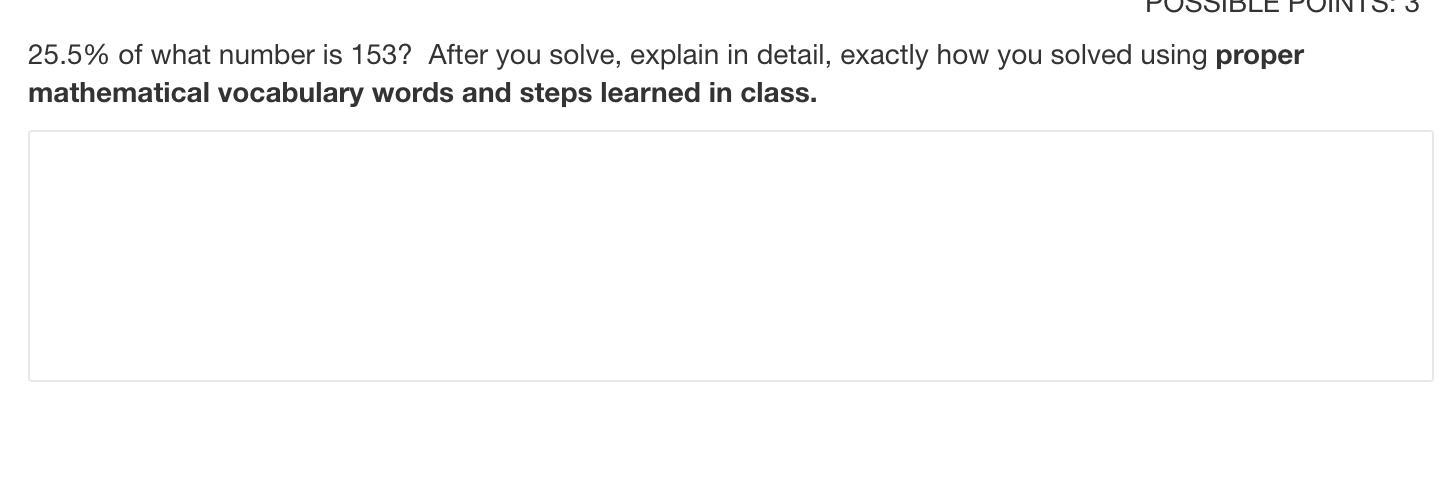Click the words 'of what number is'
This screenshot has width=1452, height=494.
(230, 55)
